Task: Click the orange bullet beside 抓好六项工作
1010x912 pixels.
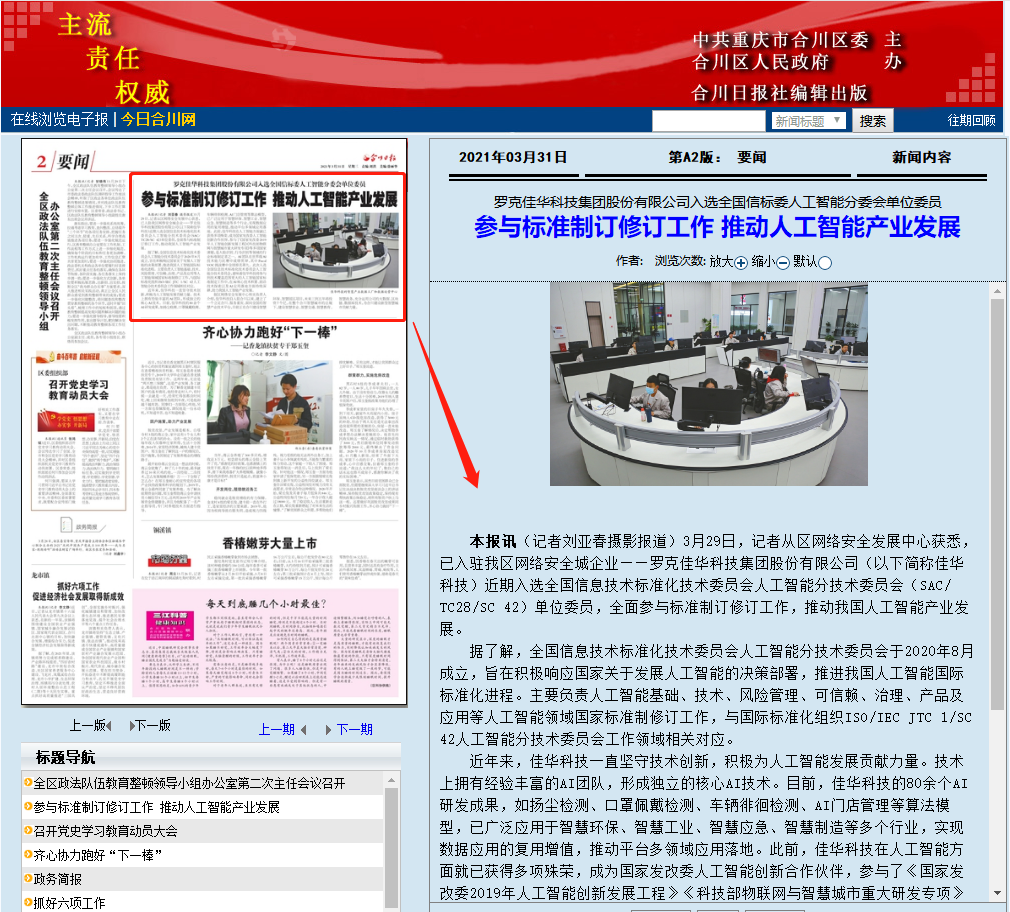Action: (28, 902)
